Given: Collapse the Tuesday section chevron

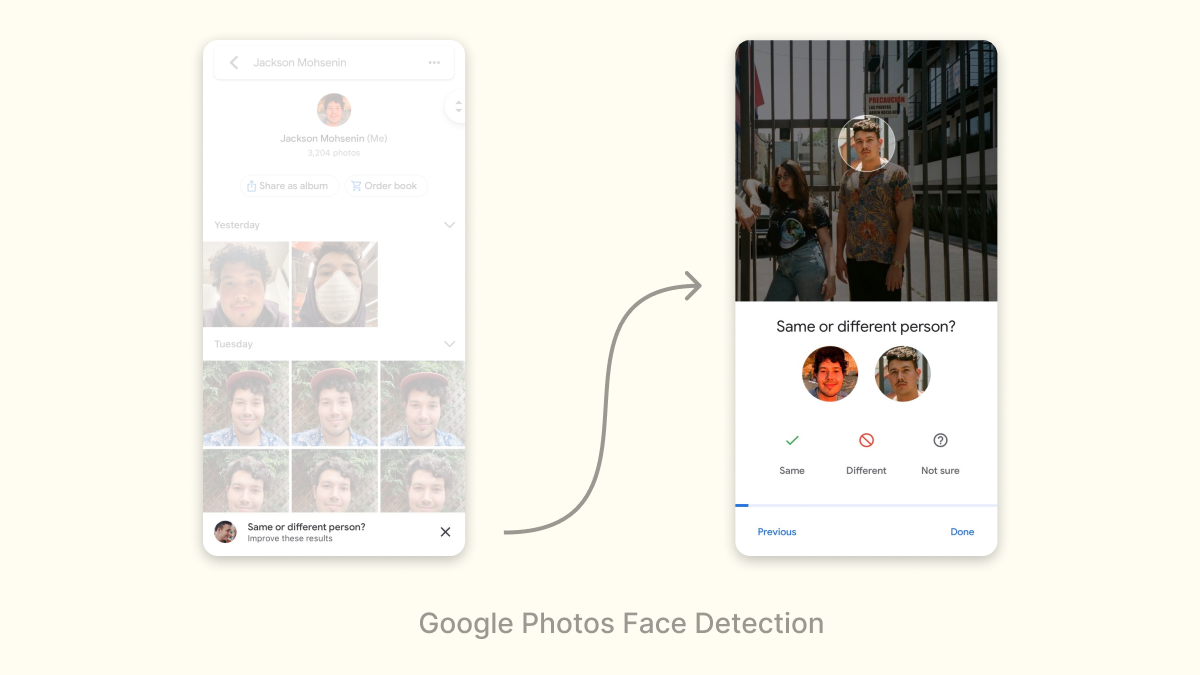Looking at the screenshot, I should (449, 344).
